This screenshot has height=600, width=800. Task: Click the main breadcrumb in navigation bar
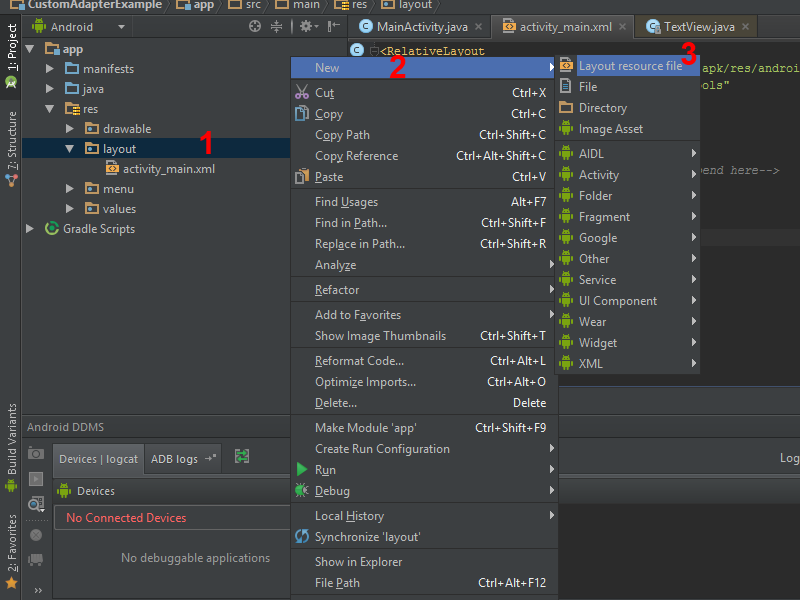pyautogui.click(x=297, y=5)
